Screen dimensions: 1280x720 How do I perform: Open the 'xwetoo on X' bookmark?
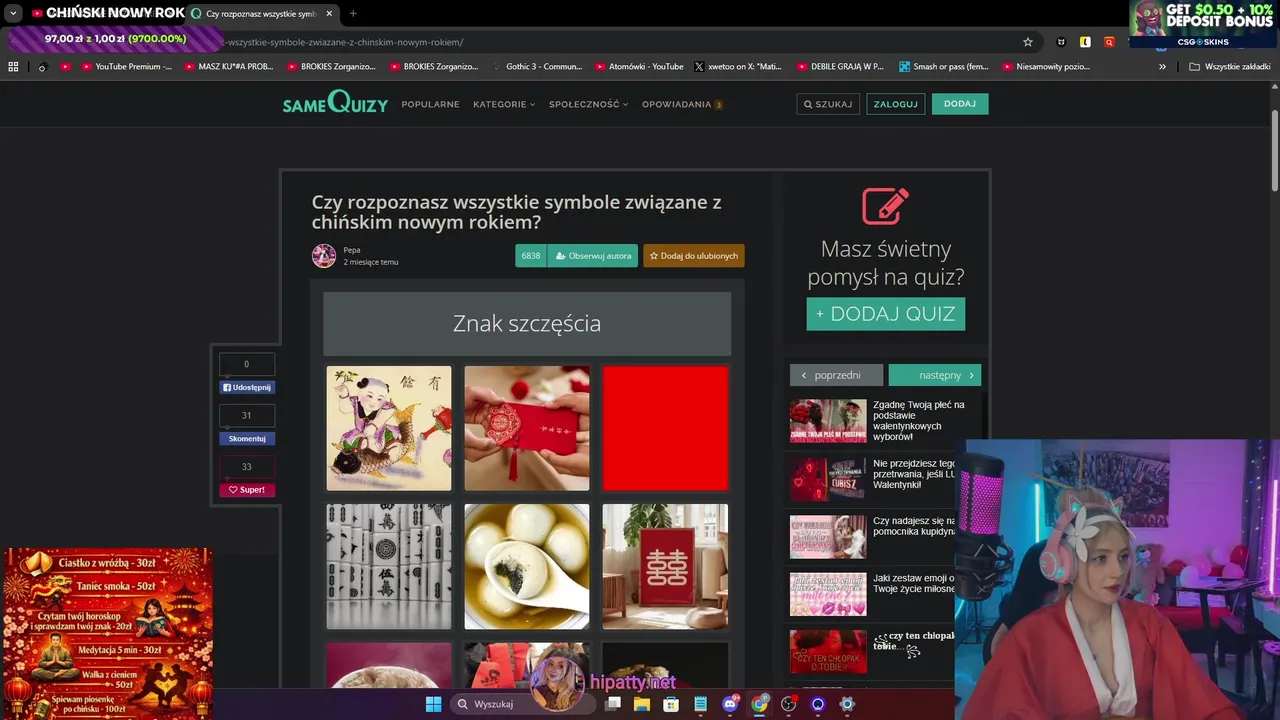point(738,67)
